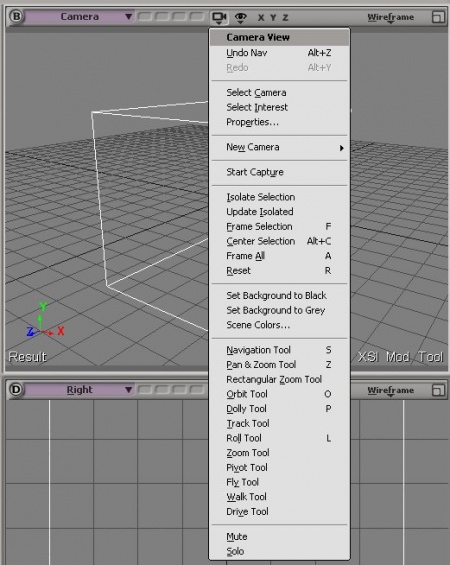The height and width of the screenshot is (565, 450).
Task: Choose Isolate Selection in the menu
Action: coord(279,197)
